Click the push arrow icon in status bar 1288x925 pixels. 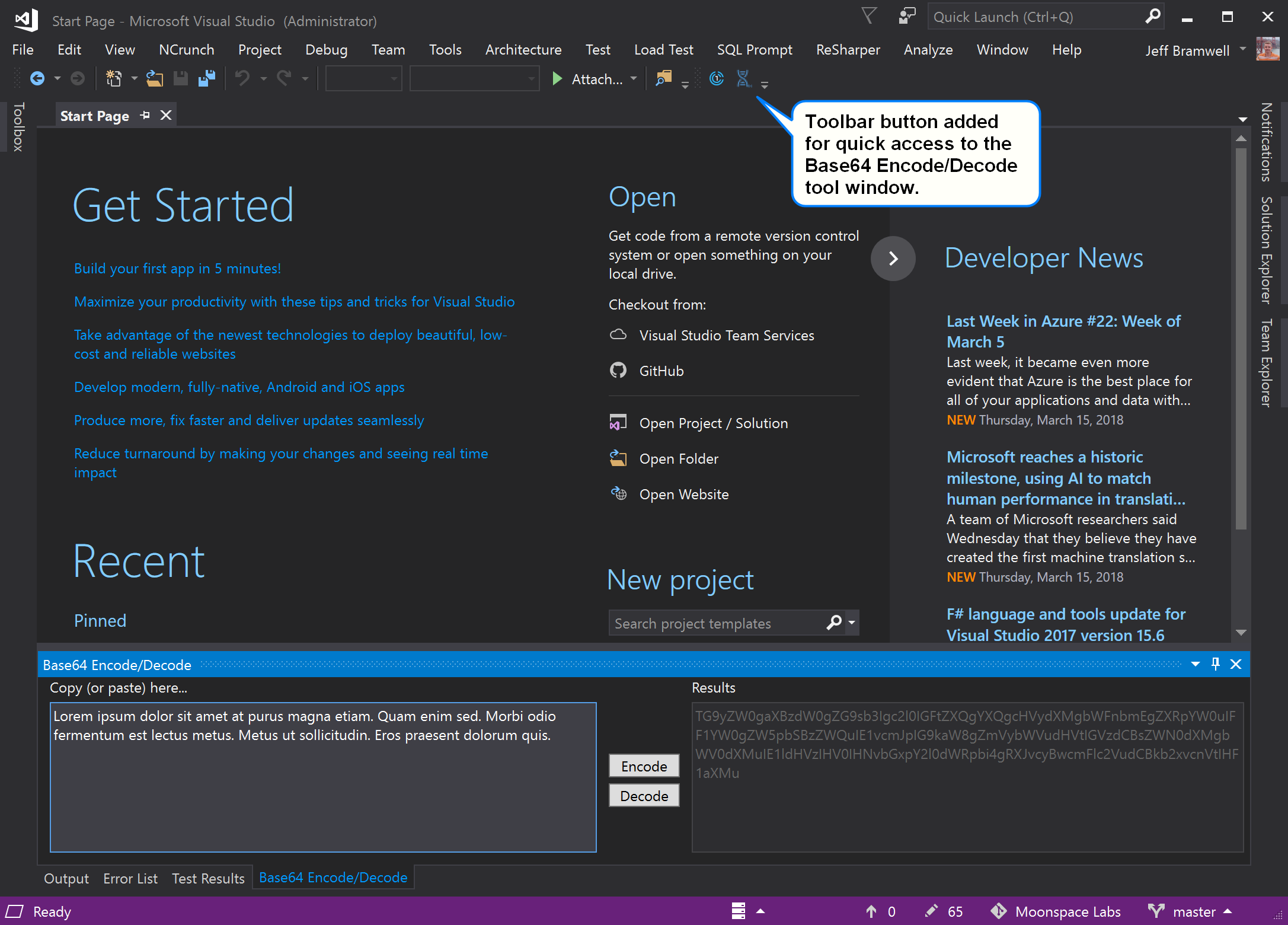pos(871,911)
